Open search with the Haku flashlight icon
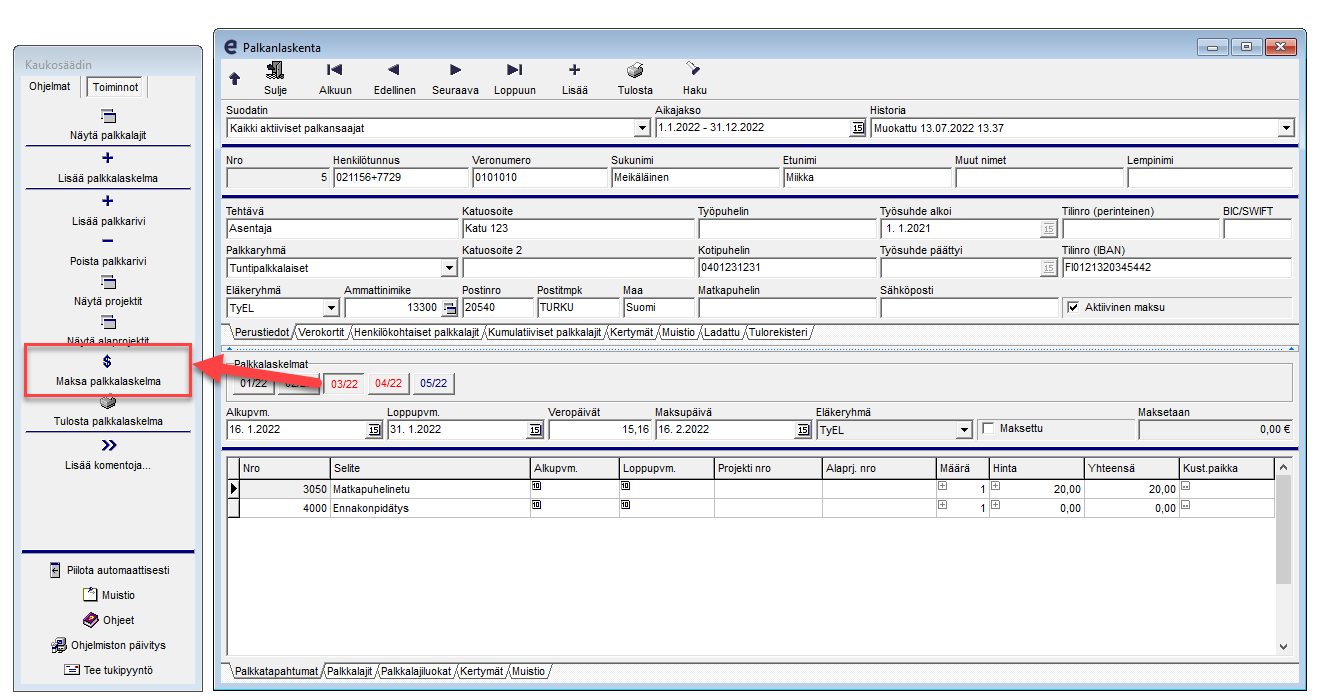Screen dimensions: 1324x700 click(x=694, y=69)
